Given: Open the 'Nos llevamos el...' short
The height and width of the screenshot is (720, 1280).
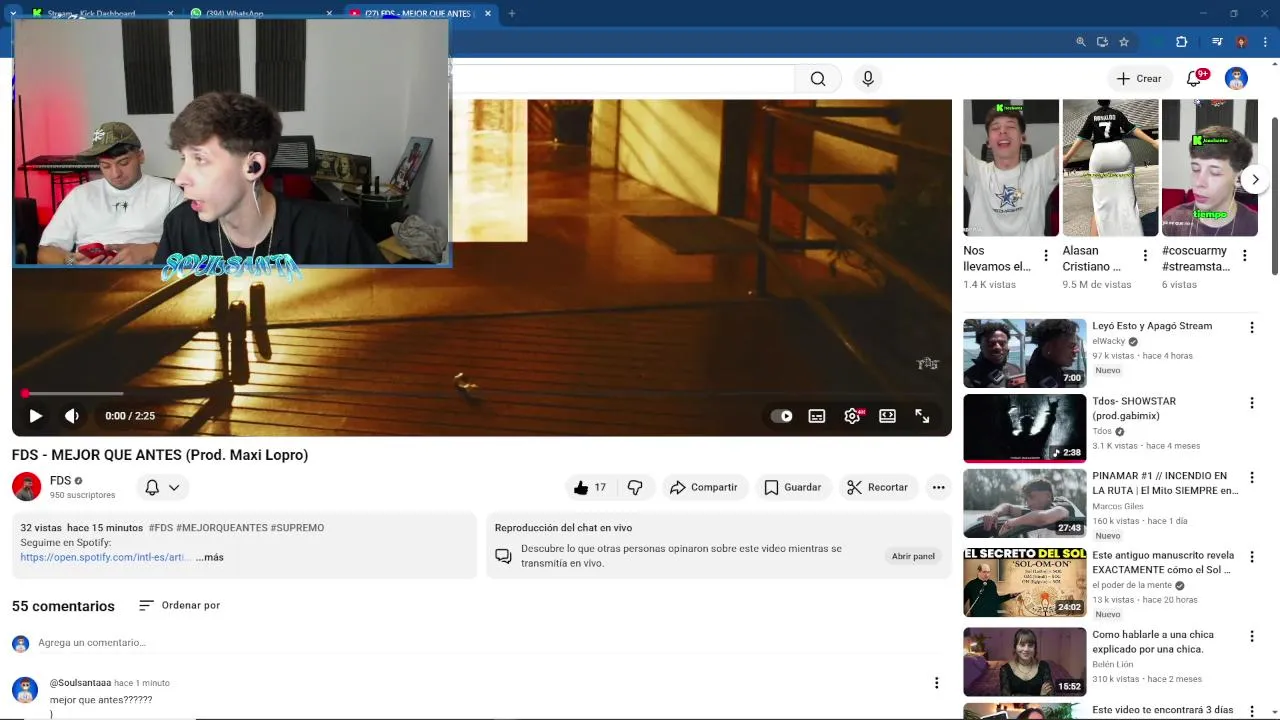Looking at the screenshot, I should tap(1011, 168).
